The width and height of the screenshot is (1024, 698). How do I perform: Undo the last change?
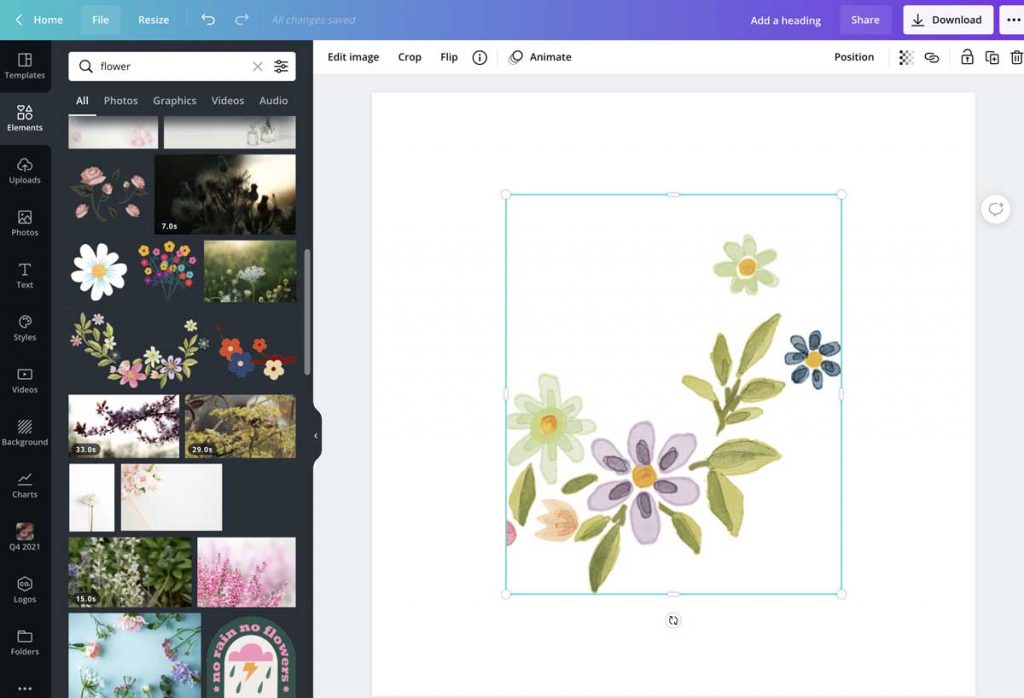tap(207, 19)
